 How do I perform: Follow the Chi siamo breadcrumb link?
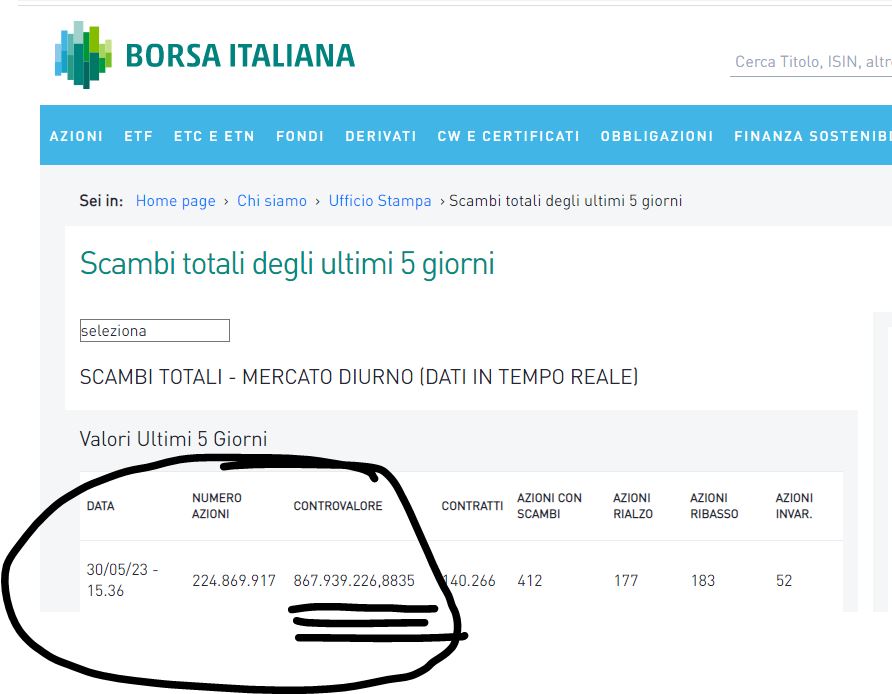tap(272, 201)
